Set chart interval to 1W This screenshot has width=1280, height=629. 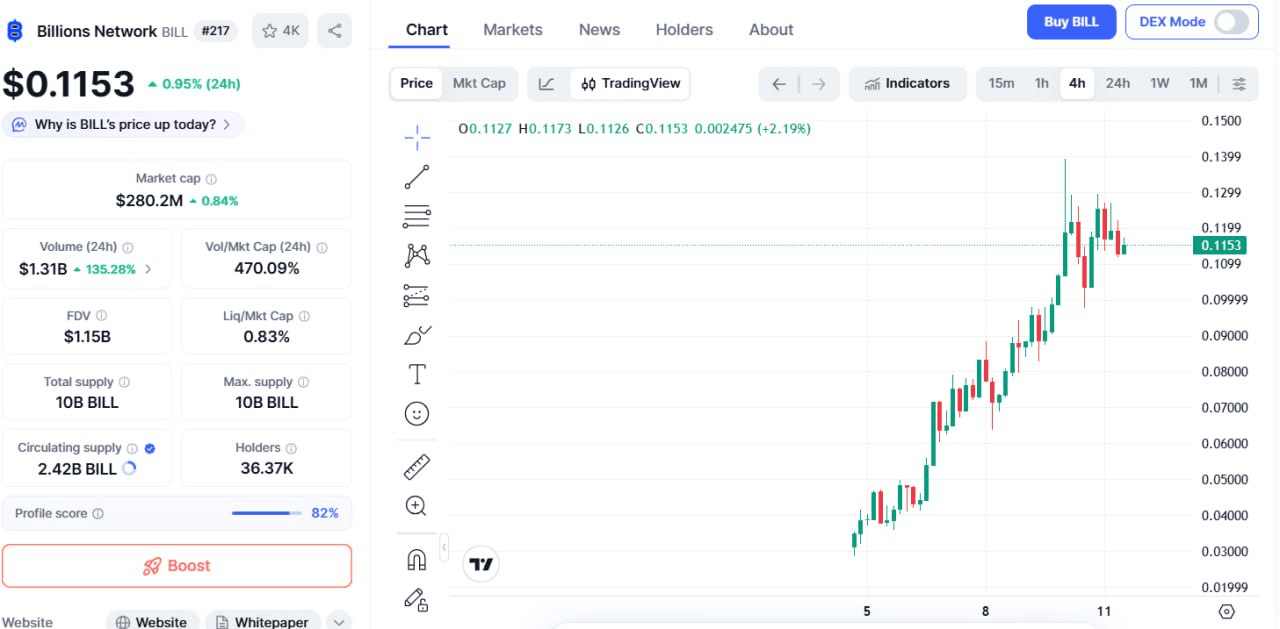(1159, 84)
